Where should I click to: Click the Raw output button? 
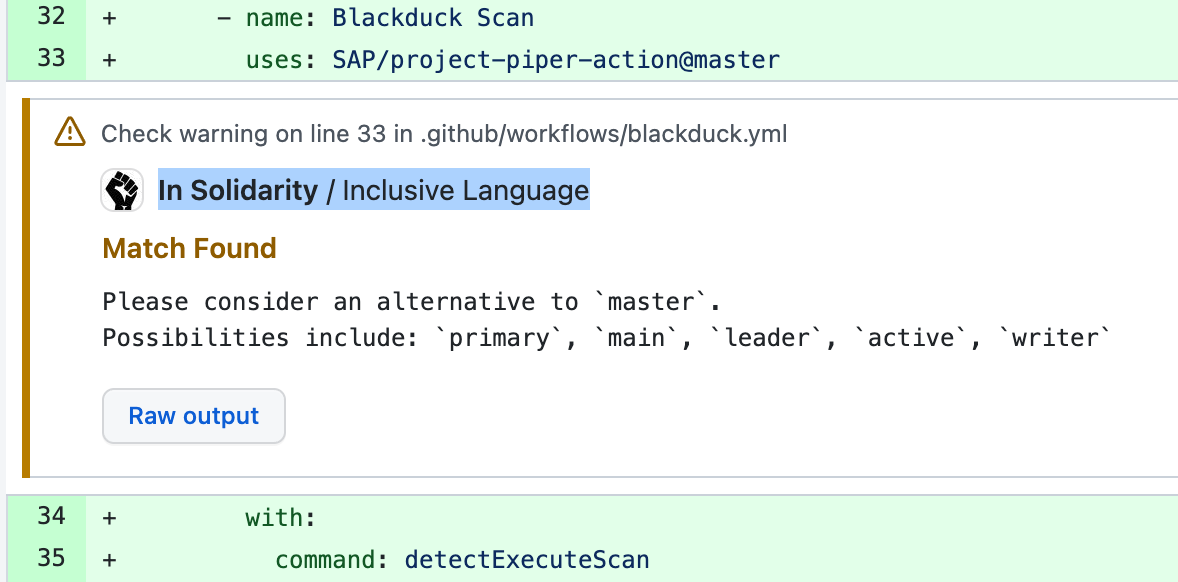coord(193,416)
